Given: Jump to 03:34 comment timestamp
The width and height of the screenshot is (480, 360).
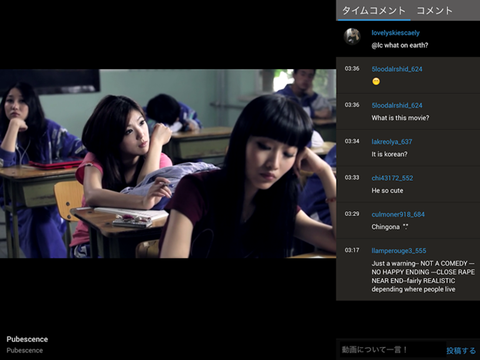Looking at the screenshot, I should [352, 141].
